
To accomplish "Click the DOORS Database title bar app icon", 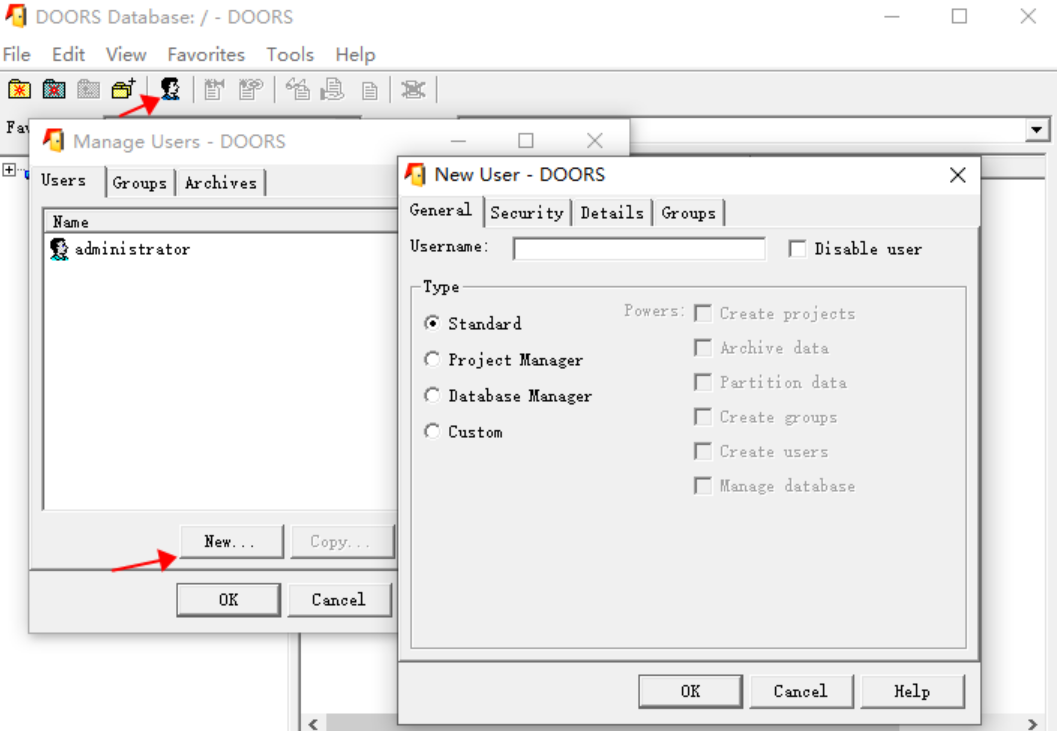I will coord(16,16).
